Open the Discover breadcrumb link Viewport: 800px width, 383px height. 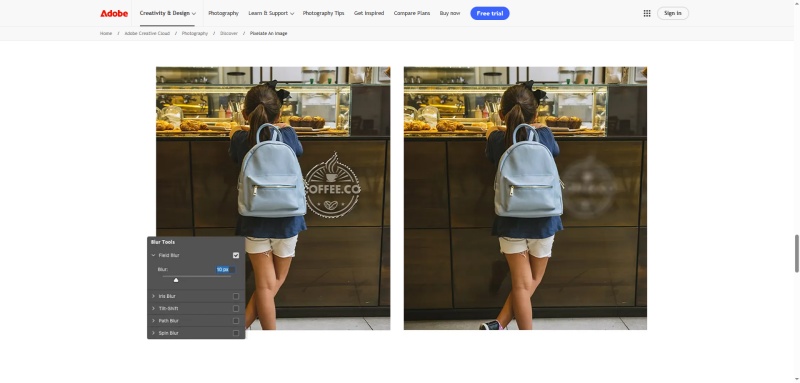(229, 33)
